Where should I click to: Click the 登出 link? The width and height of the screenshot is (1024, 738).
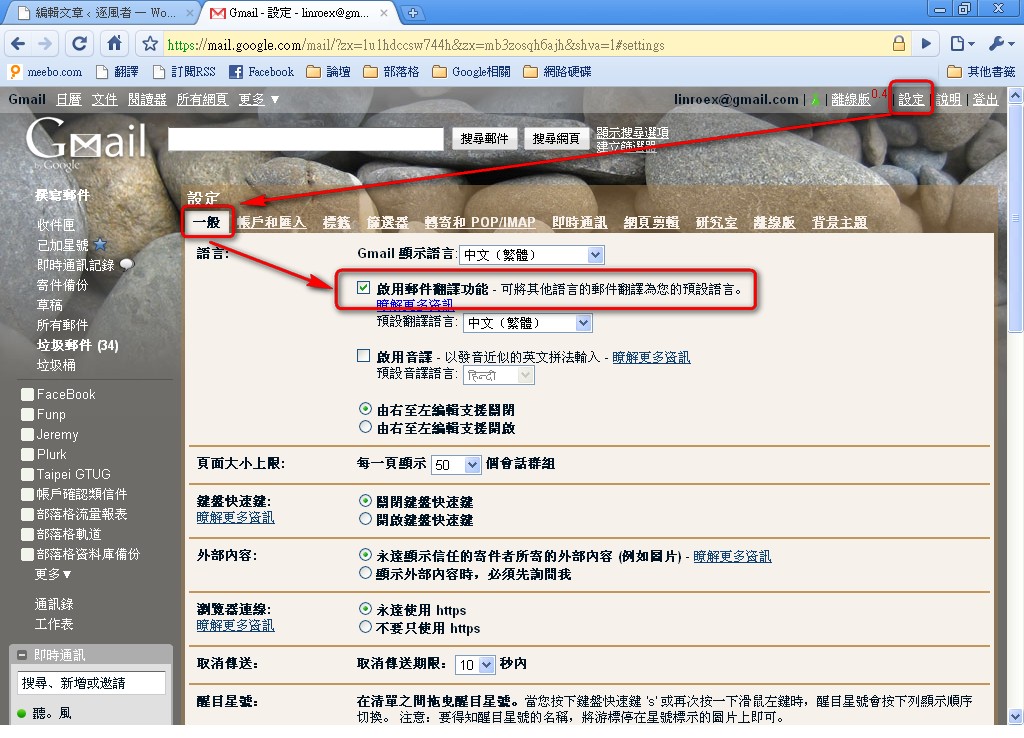(985, 99)
